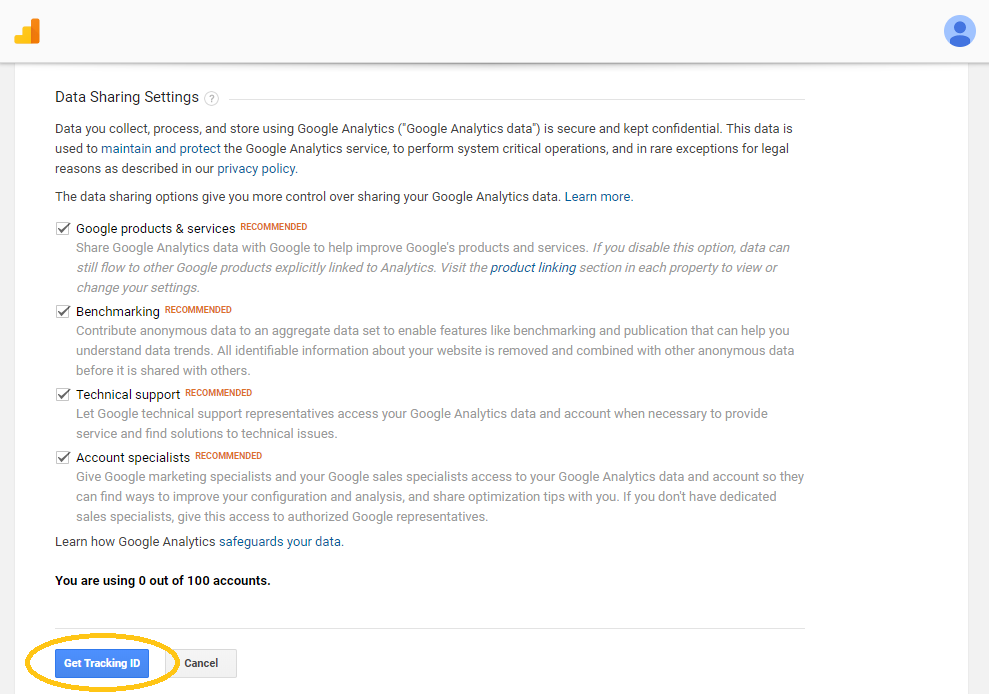Click the 'Google products & services' label text
This screenshot has width=989, height=694.
coord(156,228)
